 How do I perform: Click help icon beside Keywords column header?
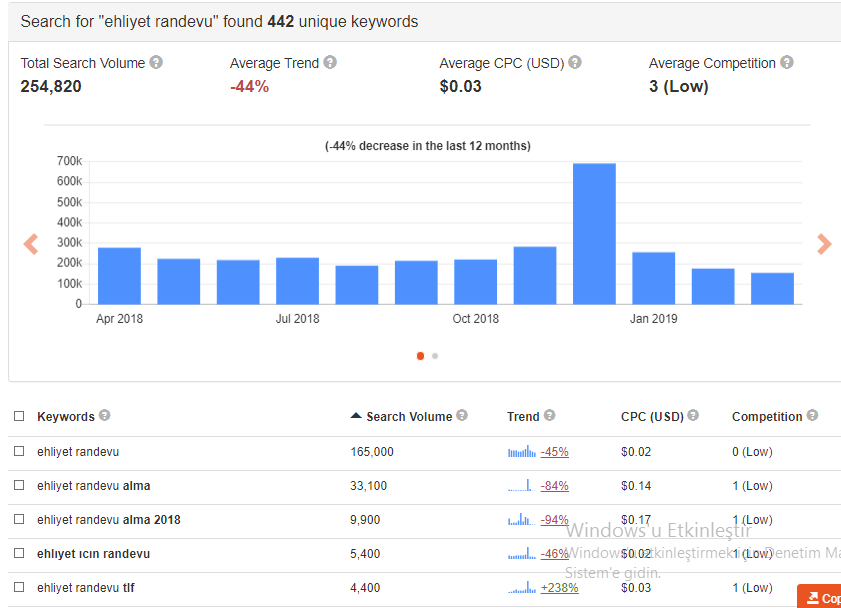click(x=105, y=415)
